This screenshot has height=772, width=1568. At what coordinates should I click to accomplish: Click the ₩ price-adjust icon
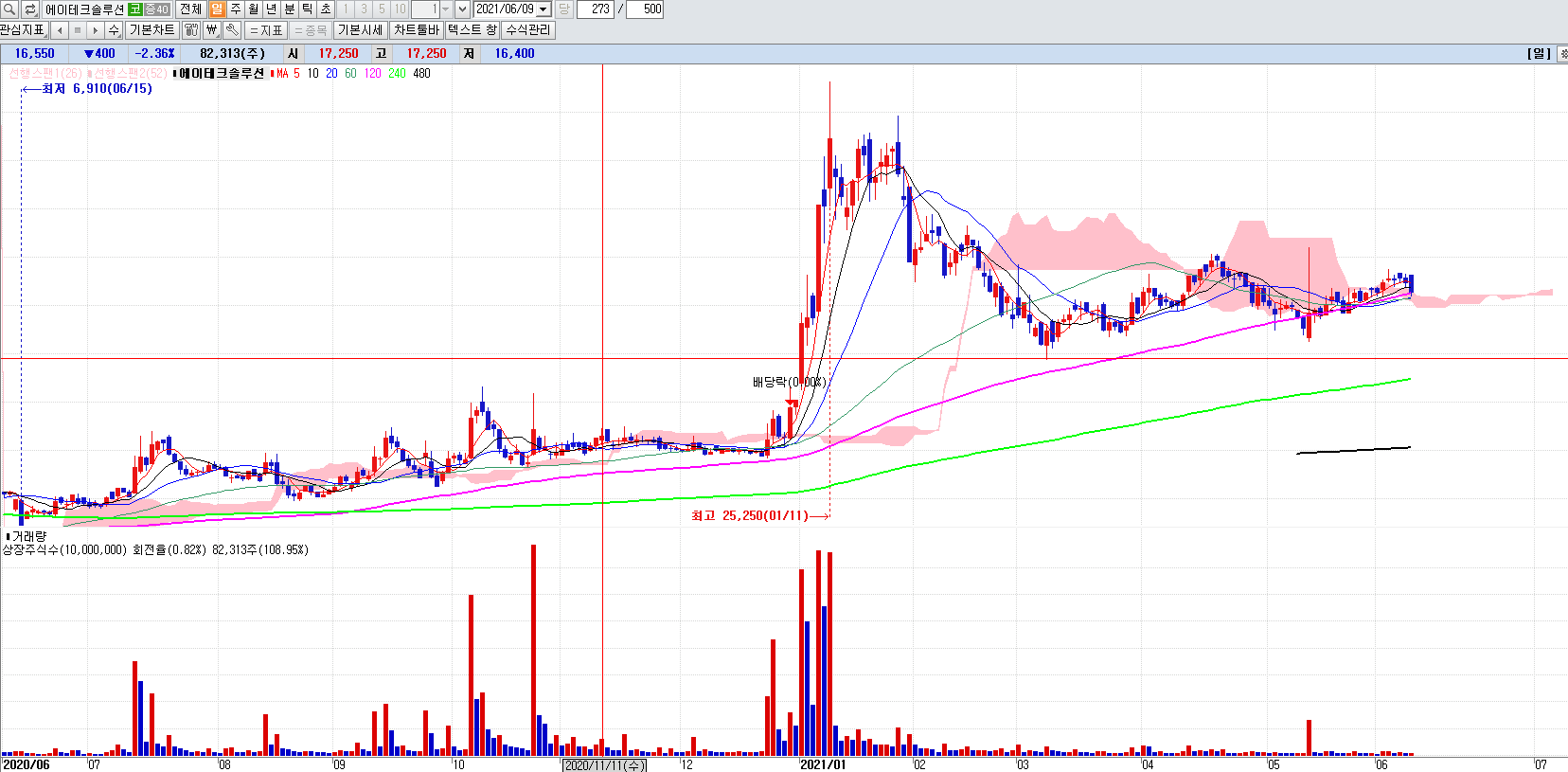pos(212,30)
